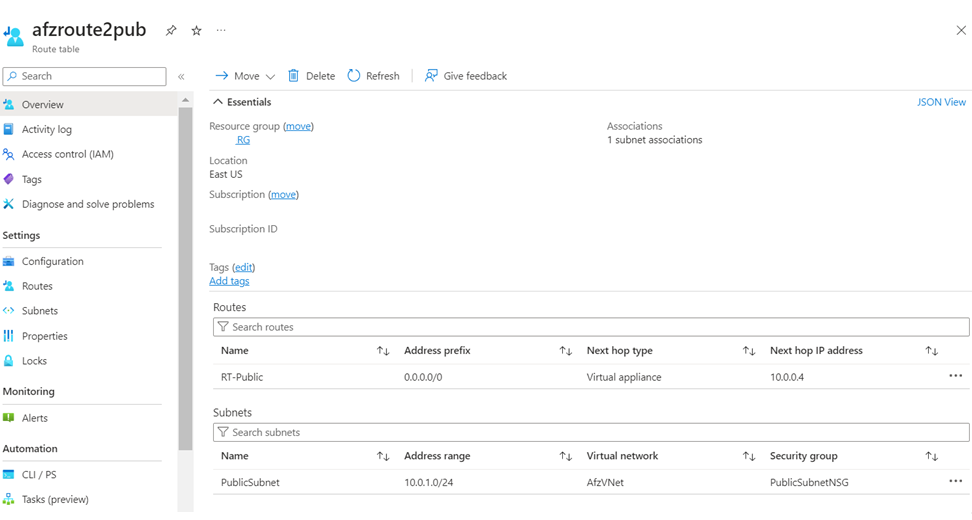Open Access control (IAM) menu item
This screenshot has height=520, width=972.
(x=67, y=154)
